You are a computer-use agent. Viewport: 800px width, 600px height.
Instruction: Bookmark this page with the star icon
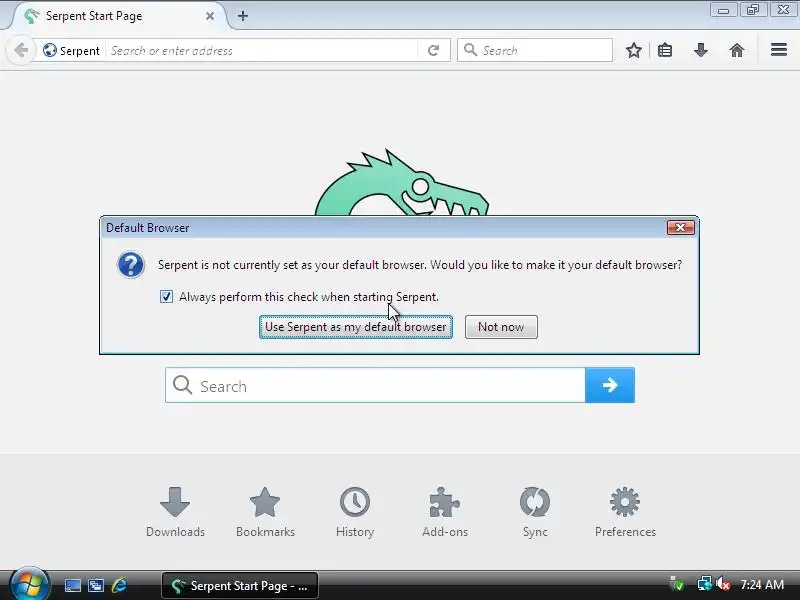coord(634,50)
